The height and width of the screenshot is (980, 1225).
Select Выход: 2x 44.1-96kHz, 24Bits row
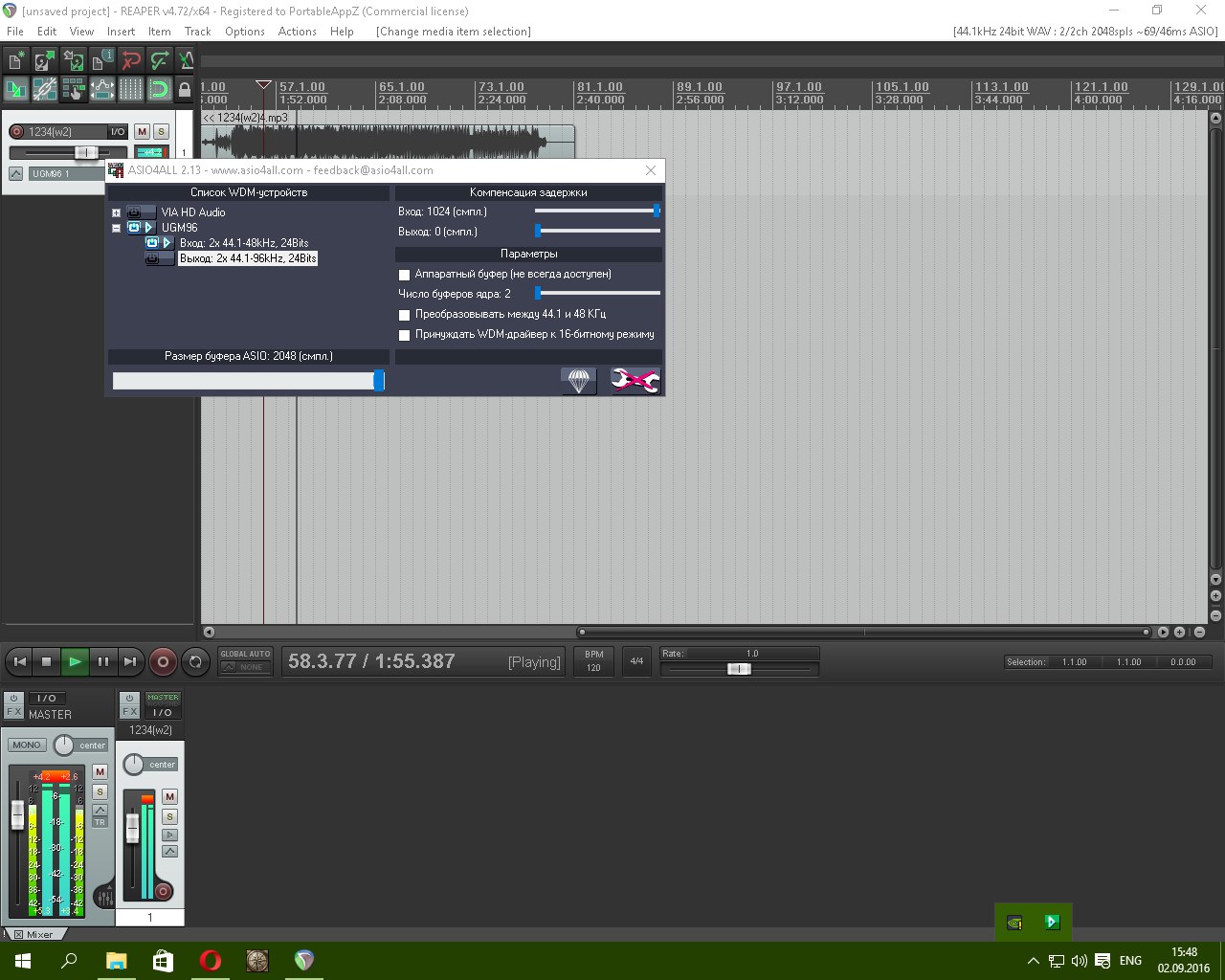pyautogui.click(x=248, y=258)
